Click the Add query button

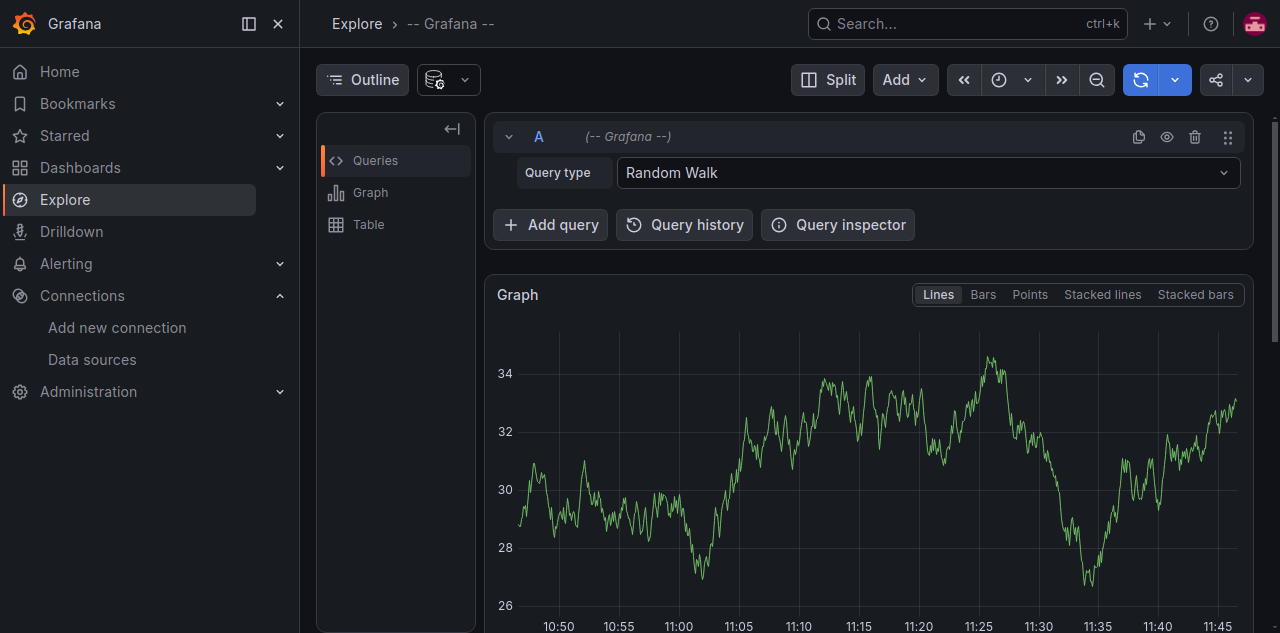tap(550, 225)
